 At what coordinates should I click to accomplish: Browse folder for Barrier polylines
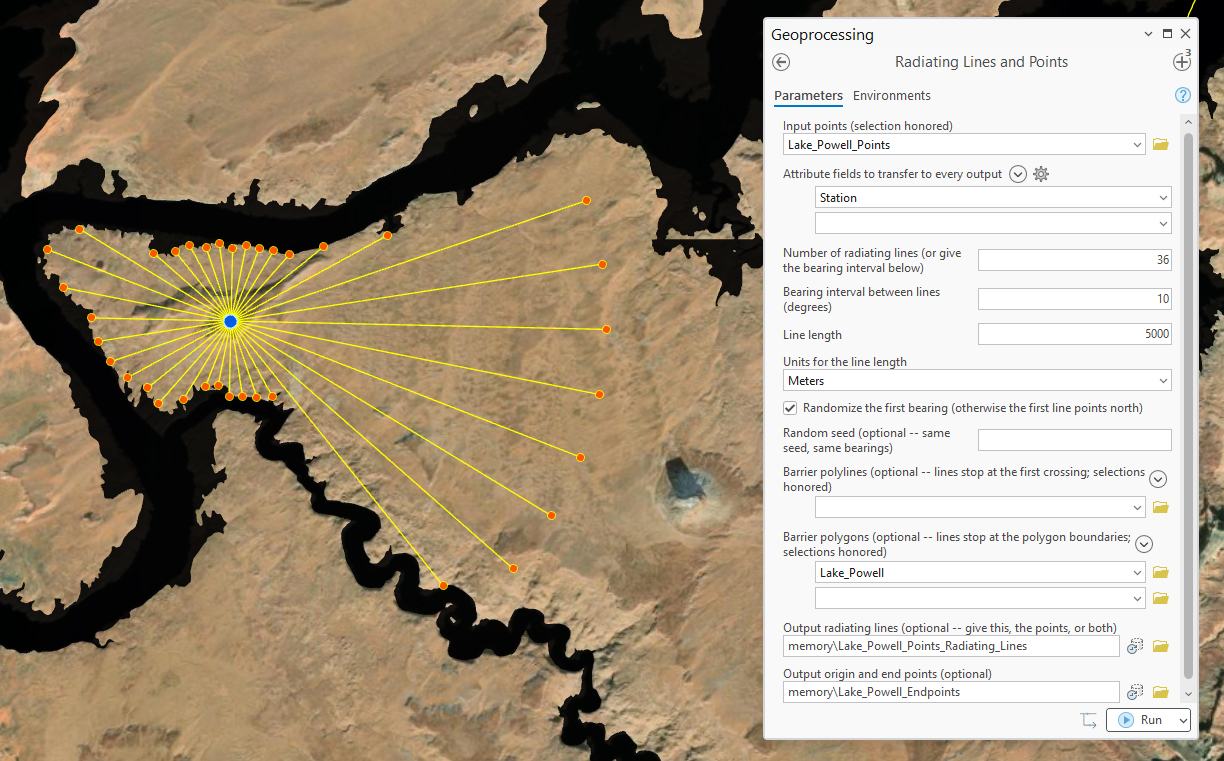pos(1160,508)
